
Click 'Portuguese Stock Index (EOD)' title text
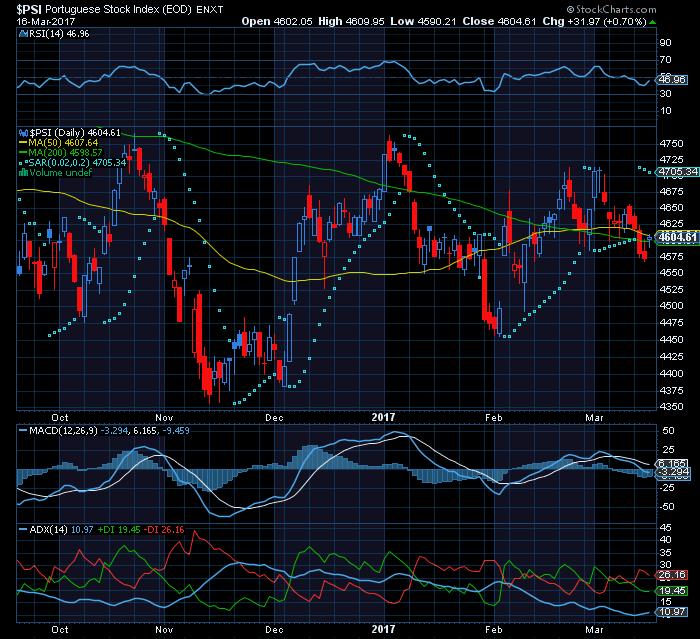tap(118, 9)
